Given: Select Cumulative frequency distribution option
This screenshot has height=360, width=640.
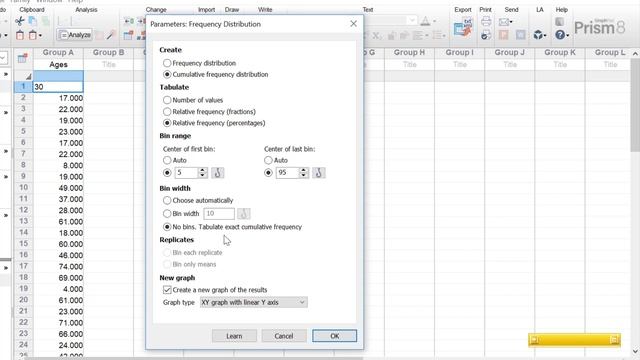Looking at the screenshot, I should (167, 75).
